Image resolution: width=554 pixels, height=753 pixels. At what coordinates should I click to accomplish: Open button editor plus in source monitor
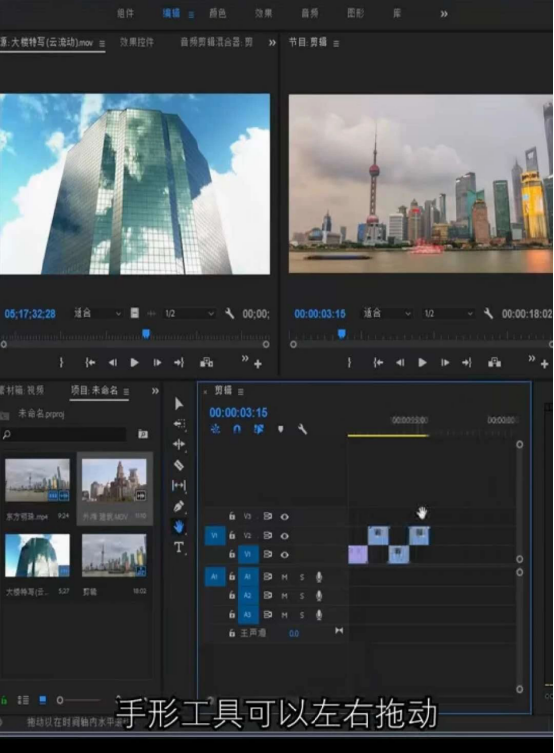258,364
